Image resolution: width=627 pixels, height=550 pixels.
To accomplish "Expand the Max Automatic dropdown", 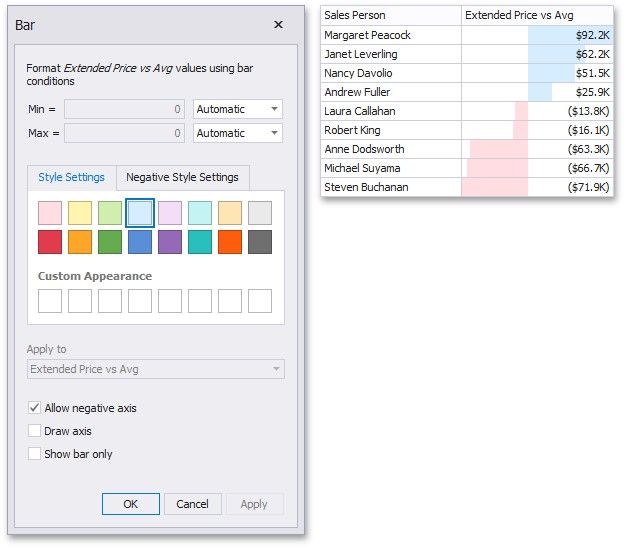I will 238,133.
